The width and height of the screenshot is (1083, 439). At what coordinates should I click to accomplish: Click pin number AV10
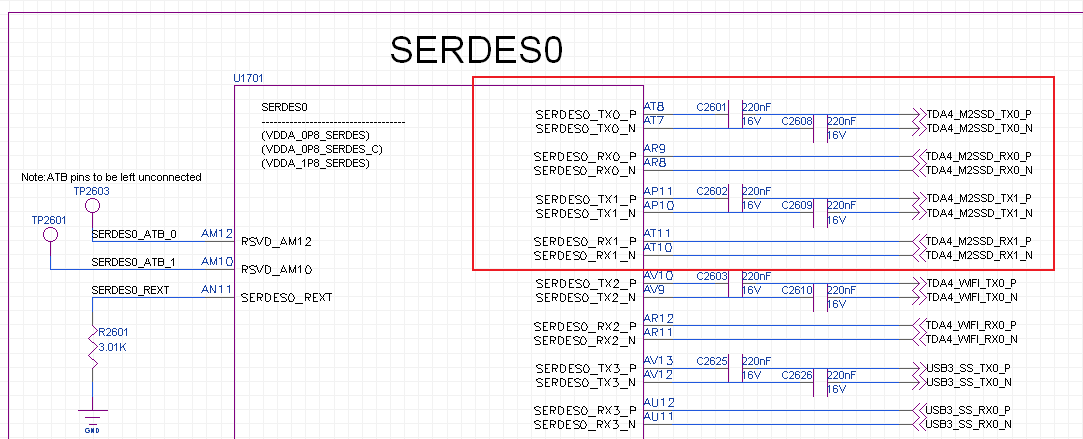[x=658, y=276]
